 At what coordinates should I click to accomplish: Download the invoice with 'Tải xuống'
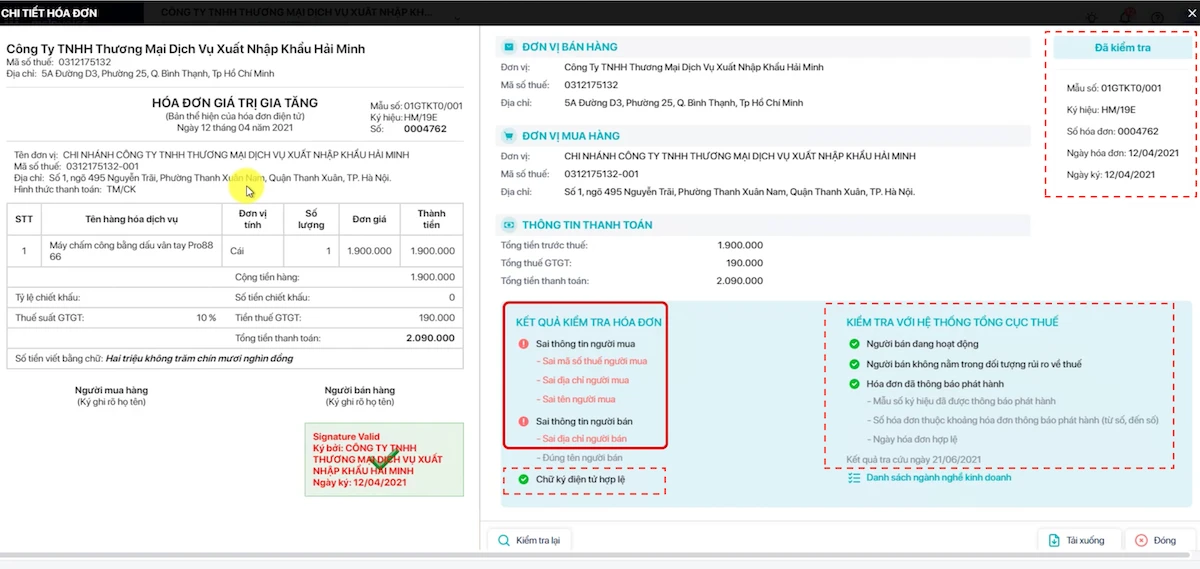(x=1075, y=540)
